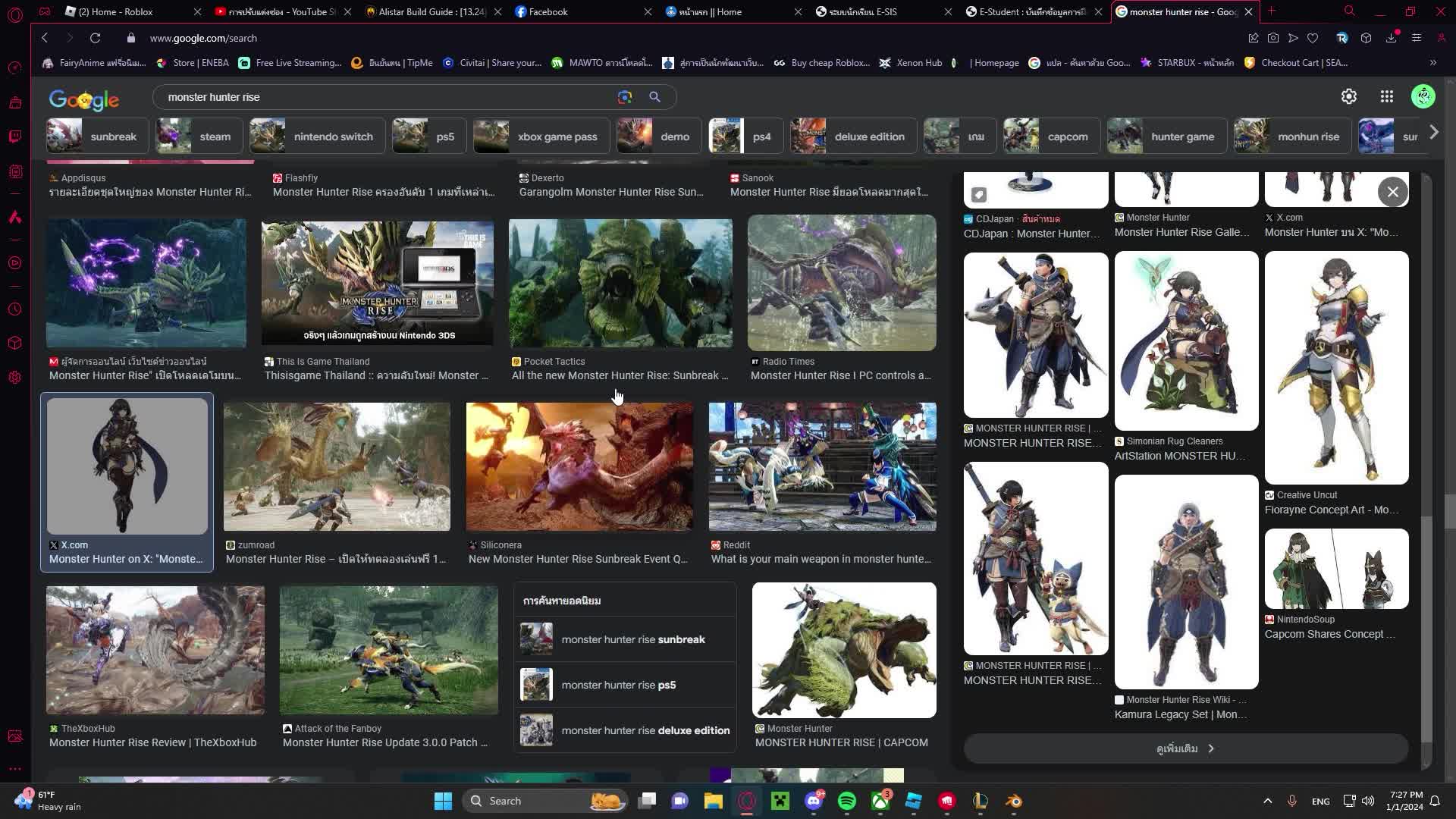This screenshot has height=819, width=1456.
Task: Toggle microphone icon in the system tray
Action: pyautogui.click(x=1291, y=801)
